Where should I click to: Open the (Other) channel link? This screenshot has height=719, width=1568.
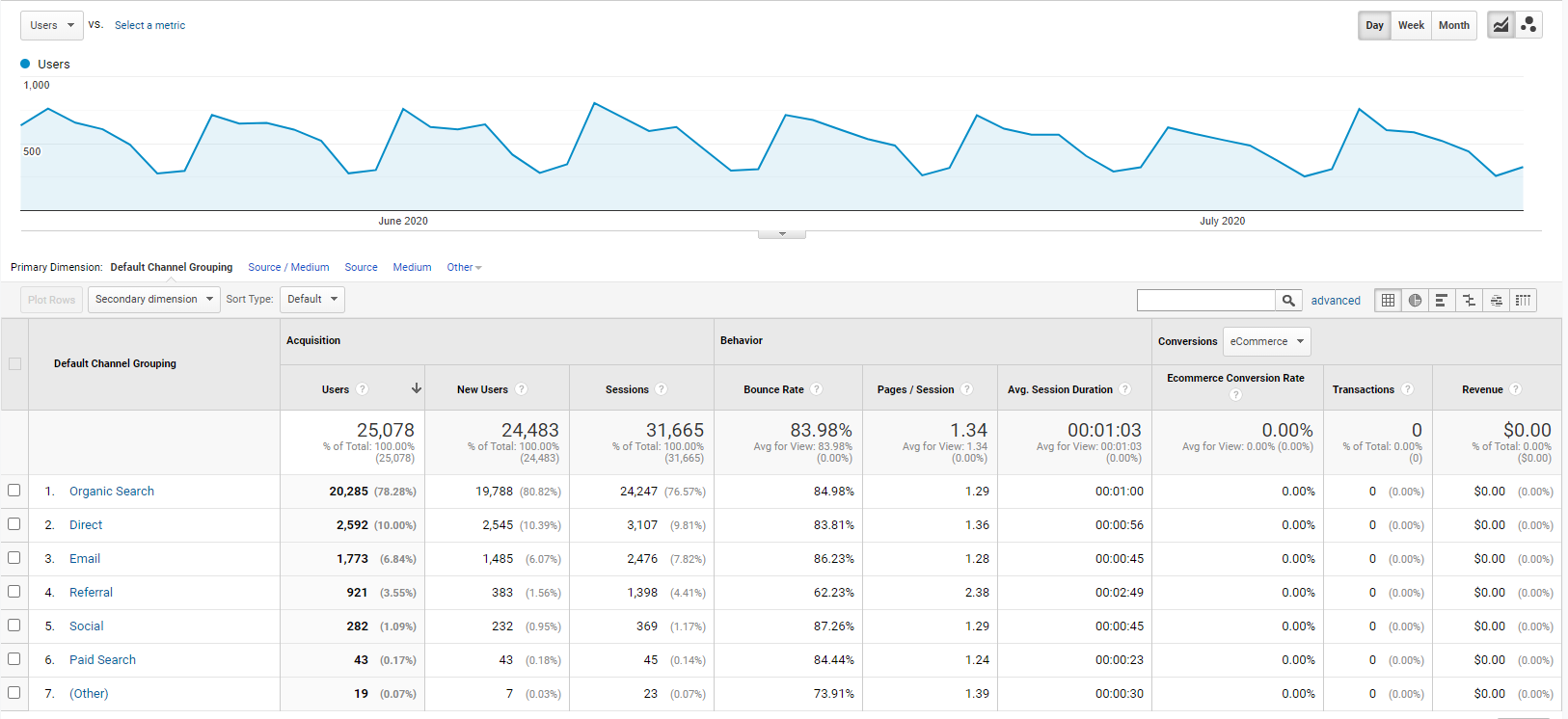click(89, 694)
